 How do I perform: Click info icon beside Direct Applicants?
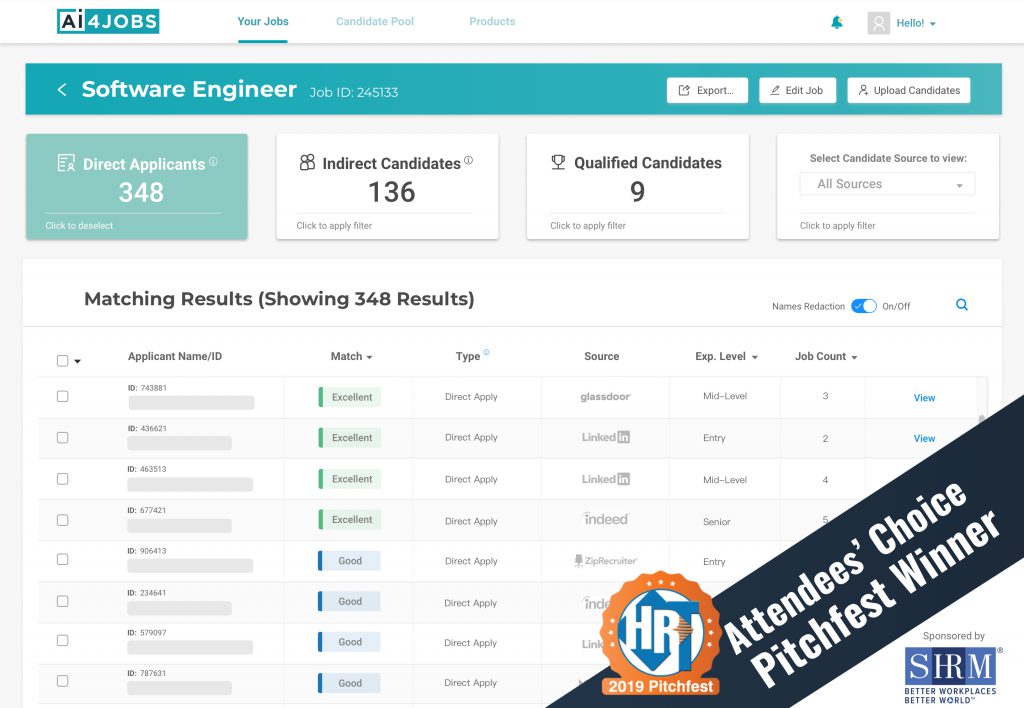213,161
